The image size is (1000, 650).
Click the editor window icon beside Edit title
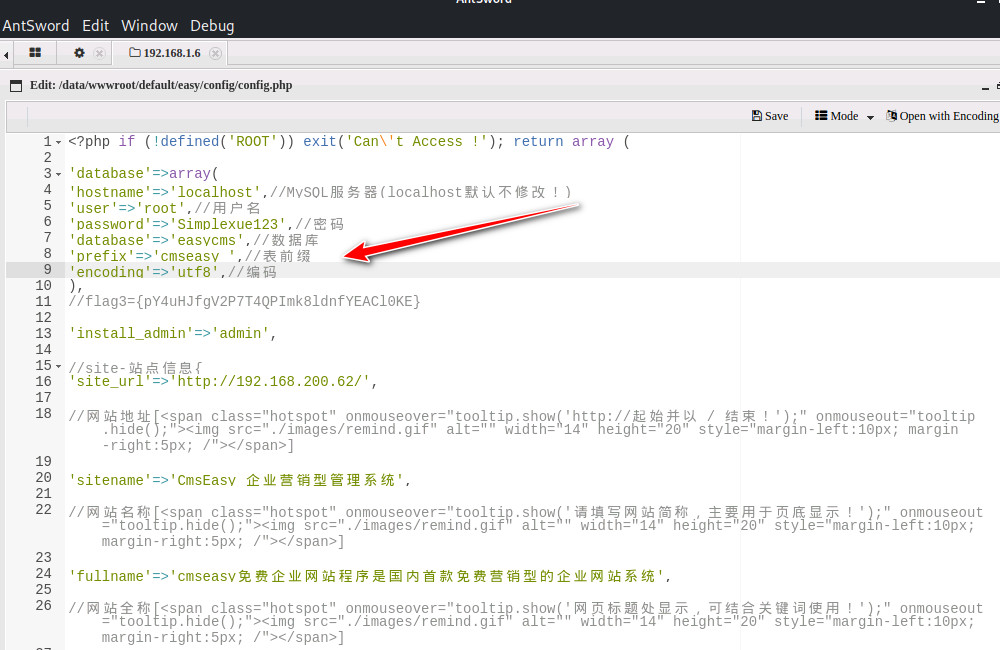[16, 86]
